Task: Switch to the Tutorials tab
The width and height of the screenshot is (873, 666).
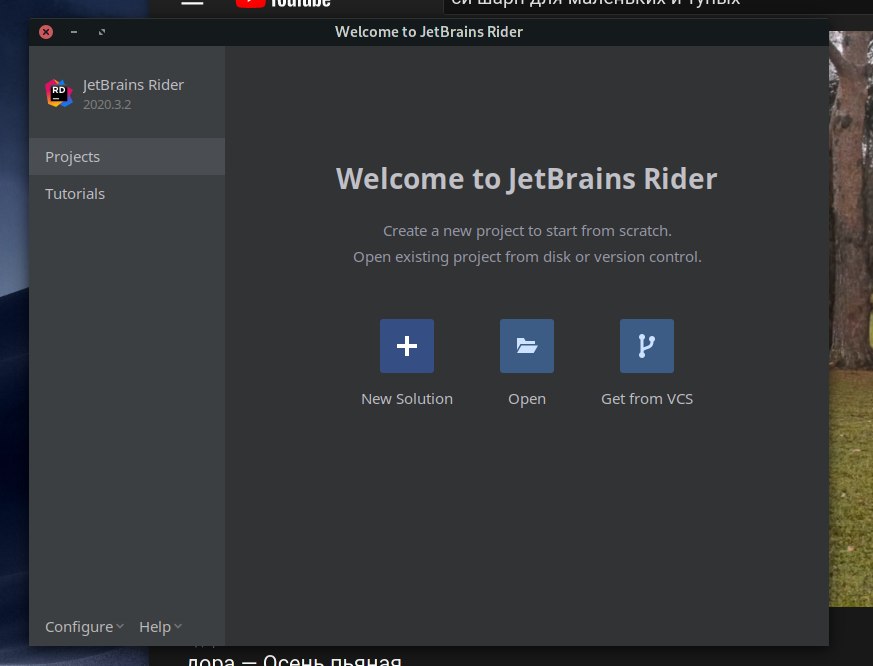Action: pyautogui.click(x=127, y=194)
